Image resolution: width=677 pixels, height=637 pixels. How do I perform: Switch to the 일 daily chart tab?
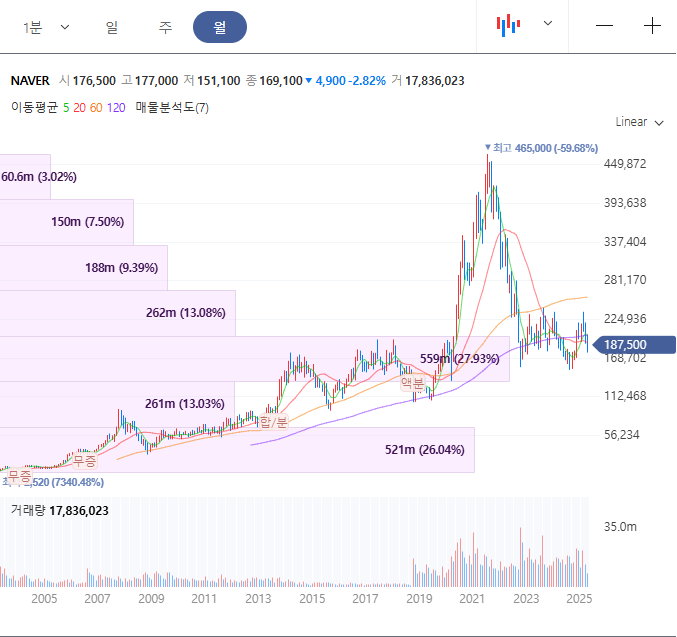(112, 28)
